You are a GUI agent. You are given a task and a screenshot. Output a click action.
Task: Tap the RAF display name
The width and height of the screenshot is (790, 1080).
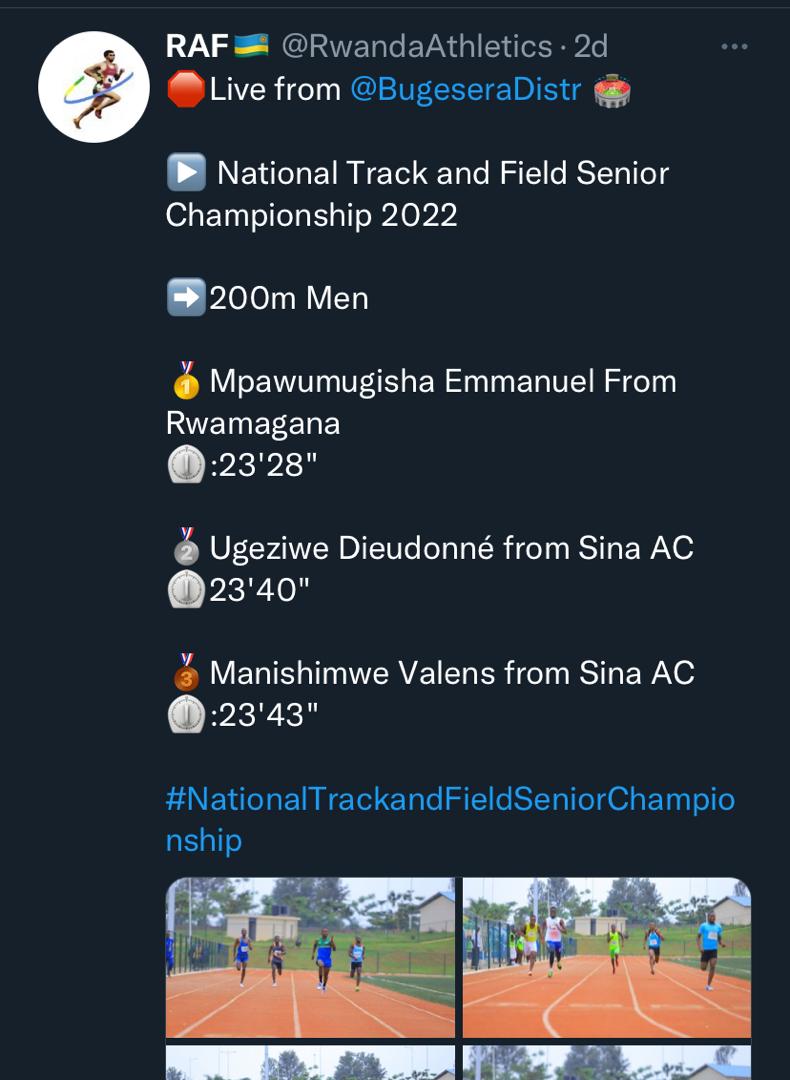pos(197,46)
